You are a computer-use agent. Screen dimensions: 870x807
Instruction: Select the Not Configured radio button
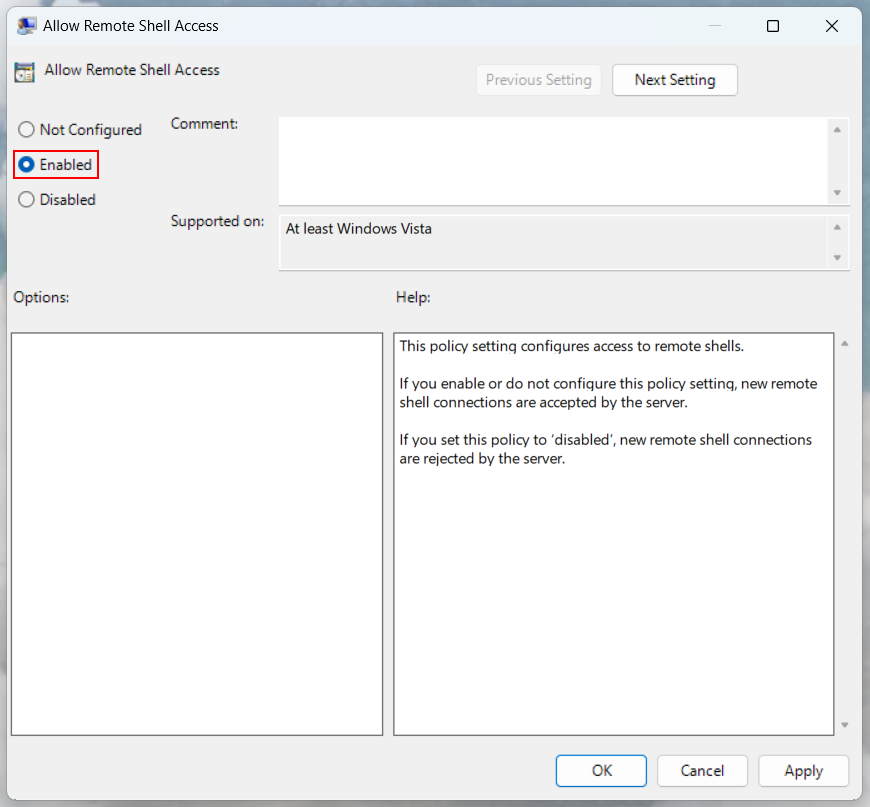point(27,130)
